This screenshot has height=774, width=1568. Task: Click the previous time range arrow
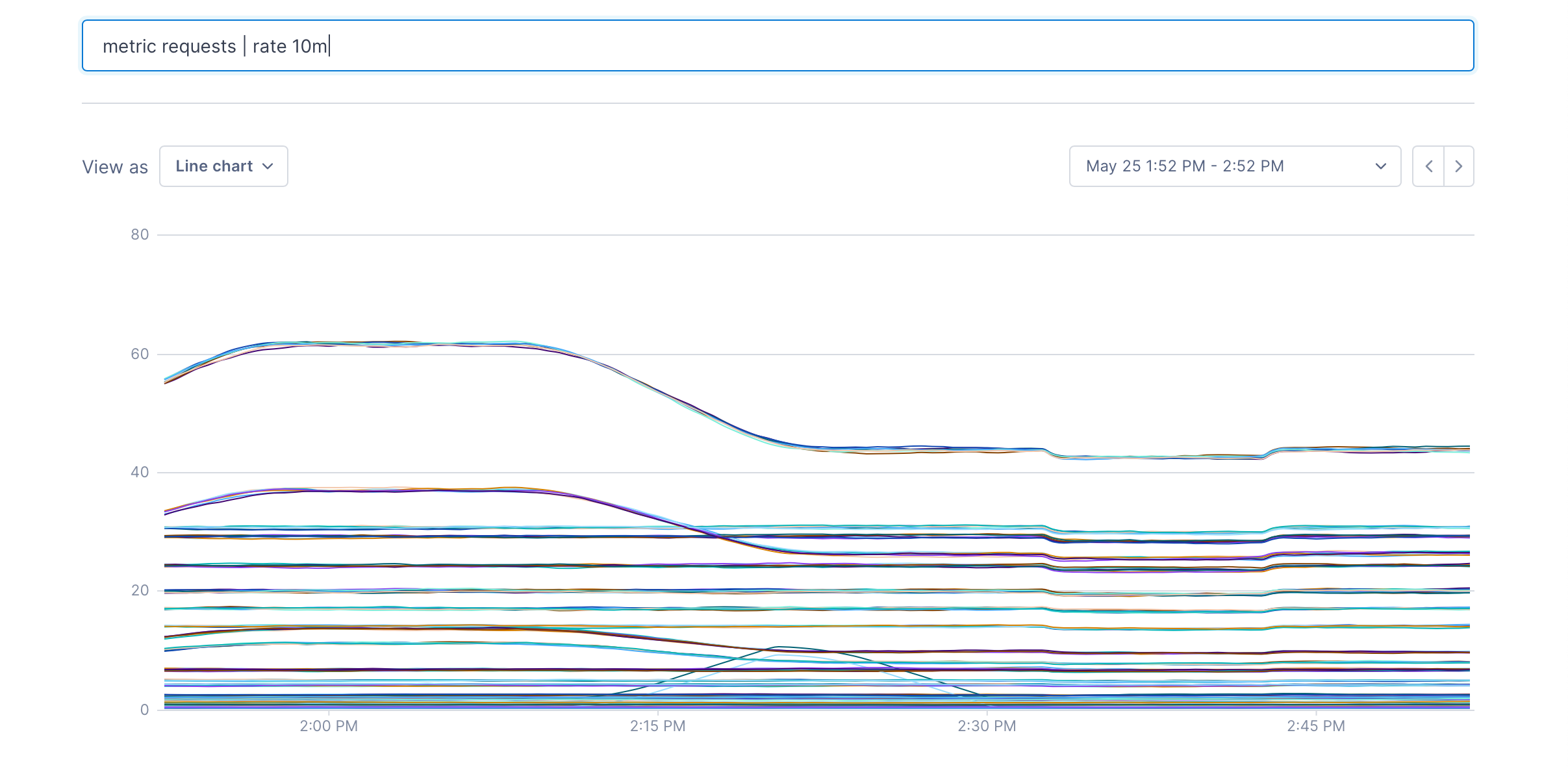pos(1428,166)
